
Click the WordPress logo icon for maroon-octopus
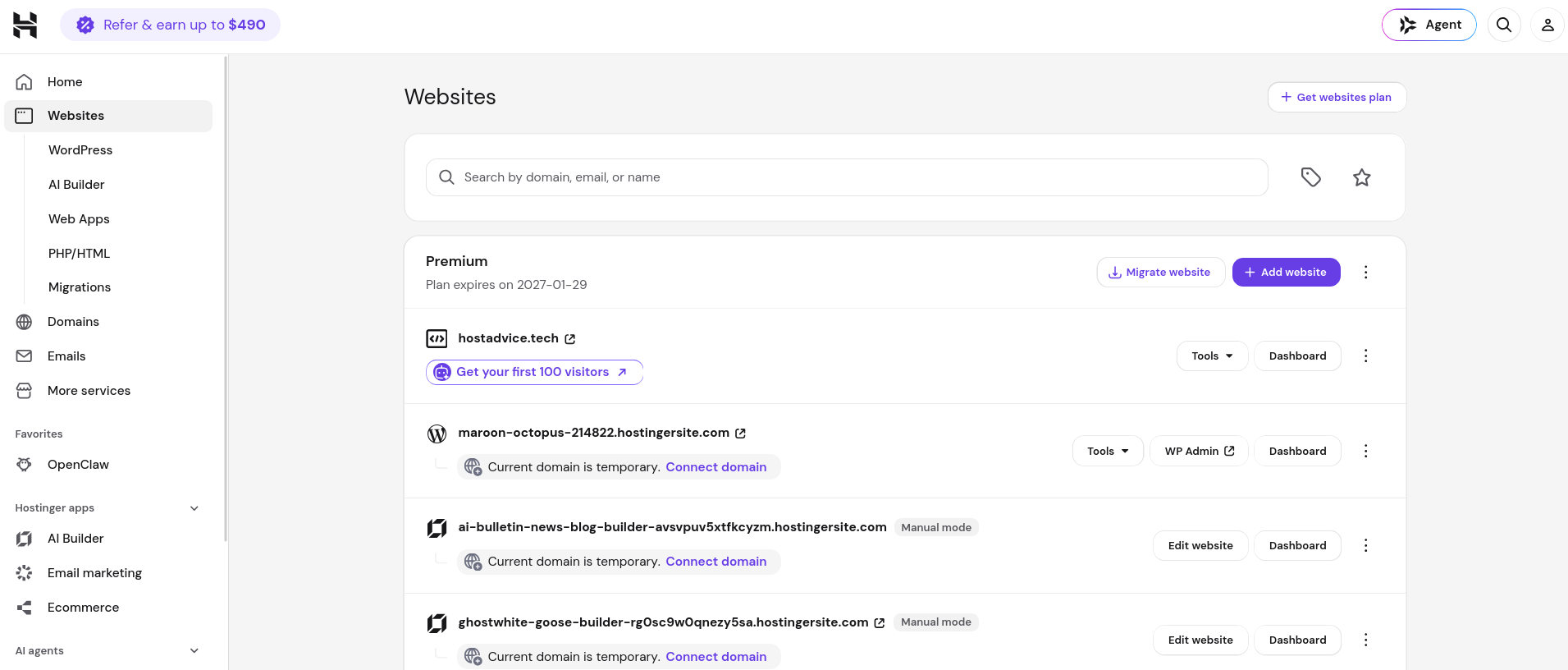[x=437, y=434]
